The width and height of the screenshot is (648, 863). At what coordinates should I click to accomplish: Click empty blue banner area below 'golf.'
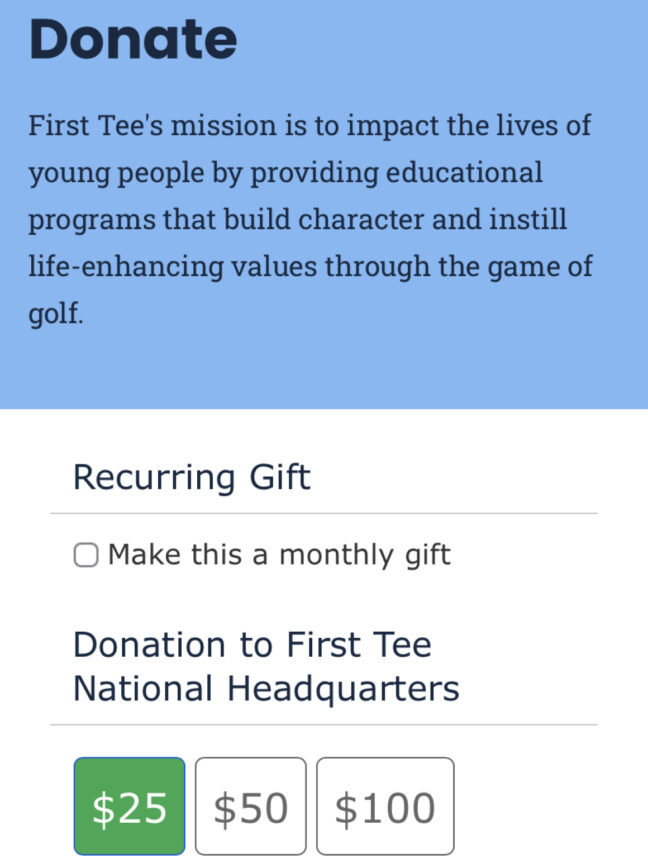324,369
